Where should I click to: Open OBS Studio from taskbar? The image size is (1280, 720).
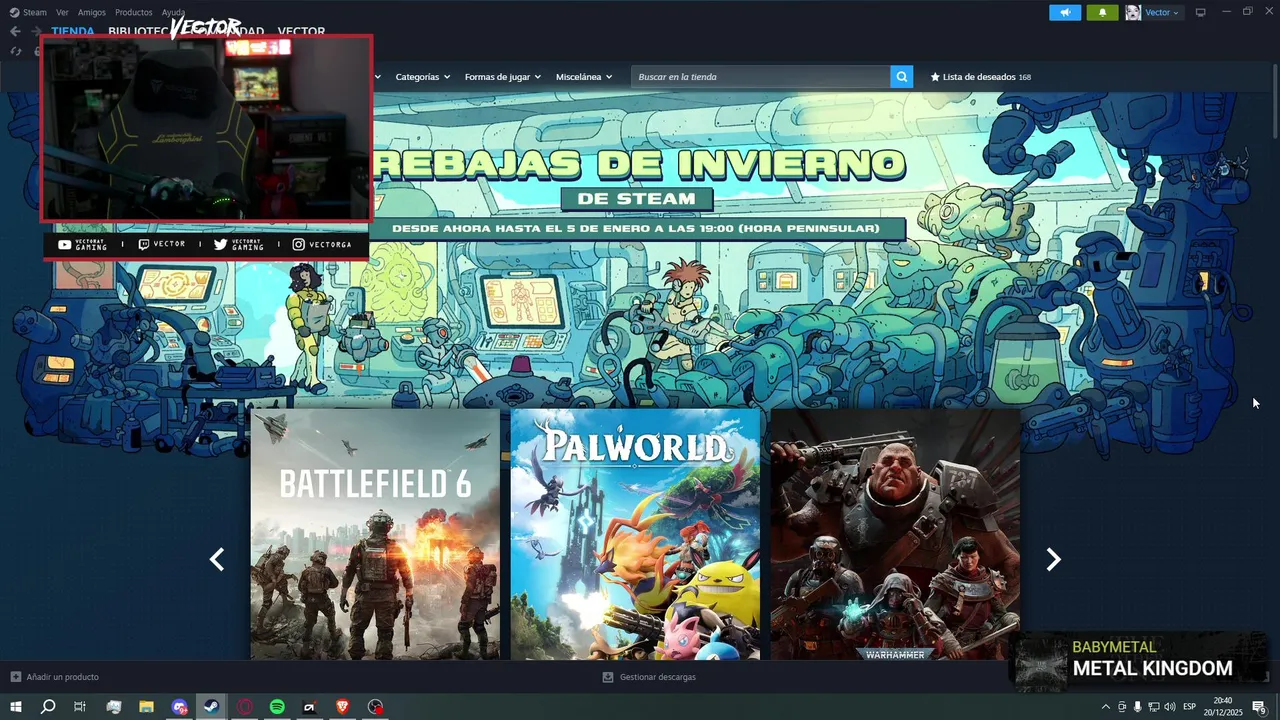coord(375,707)
